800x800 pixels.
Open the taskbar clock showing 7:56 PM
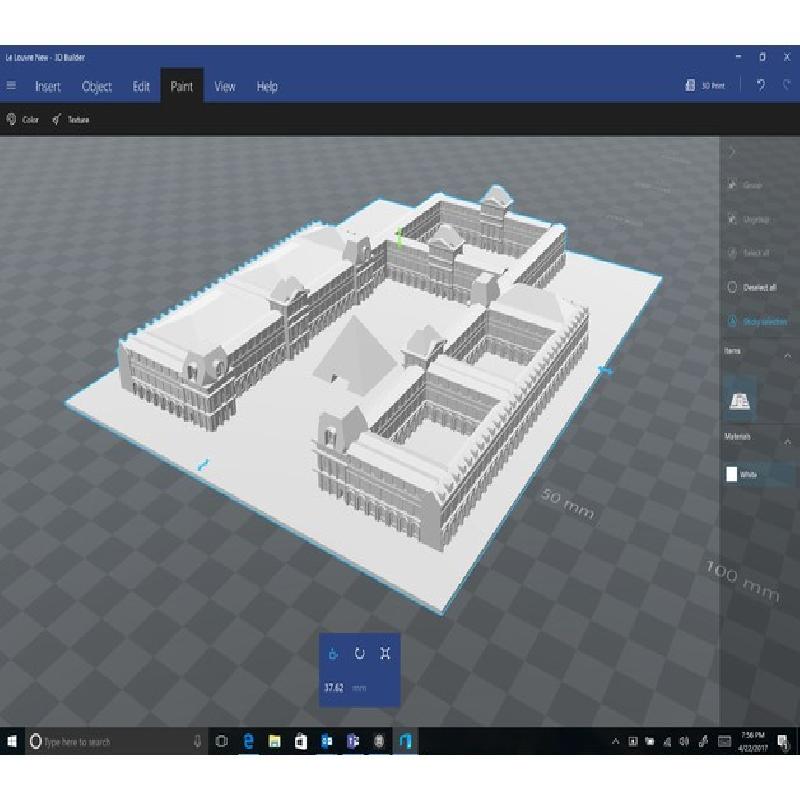tap(753, 741)
